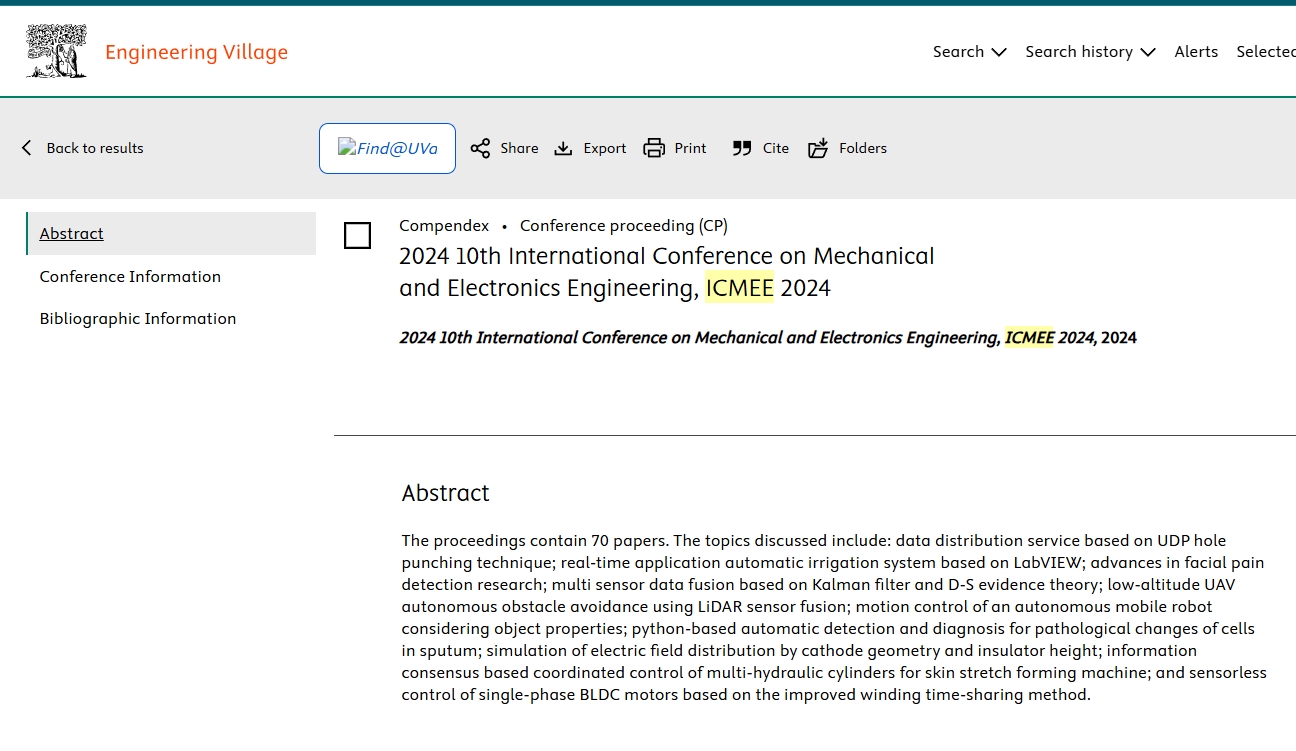Click the Share network icon
The width and height of the screenshot is (1296, 751).
[481, 148]
